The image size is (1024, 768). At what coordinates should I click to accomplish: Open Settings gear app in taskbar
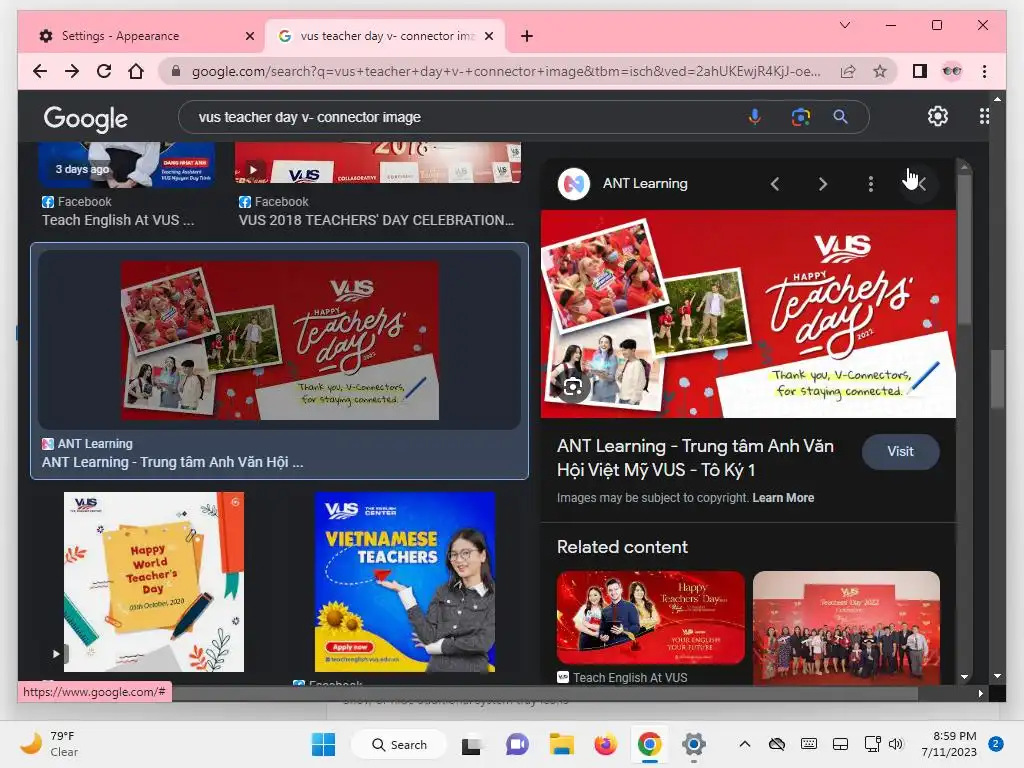tap(694, 744)
